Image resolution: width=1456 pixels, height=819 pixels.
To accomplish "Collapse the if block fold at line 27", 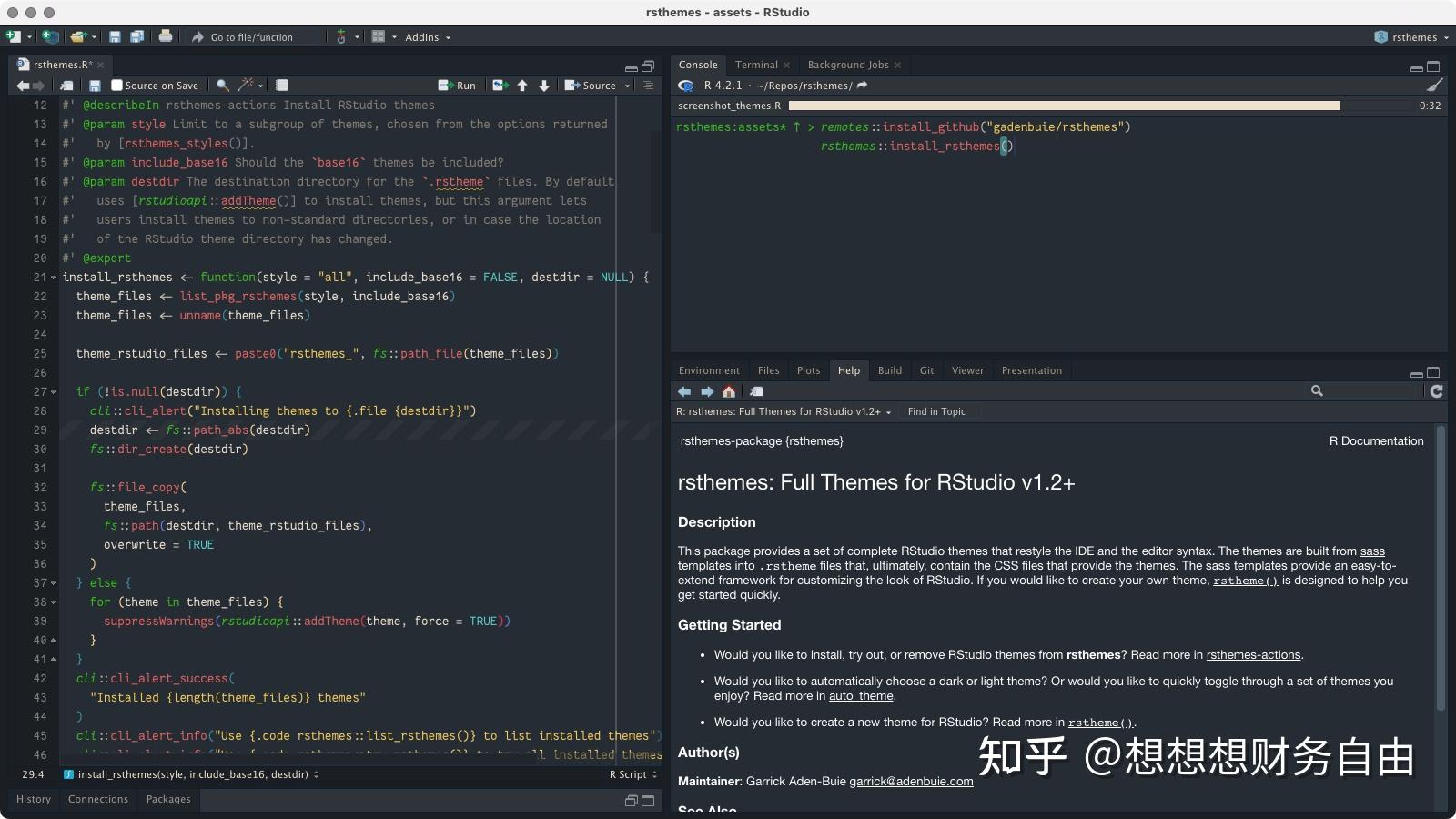I will [x=53, y=392].
